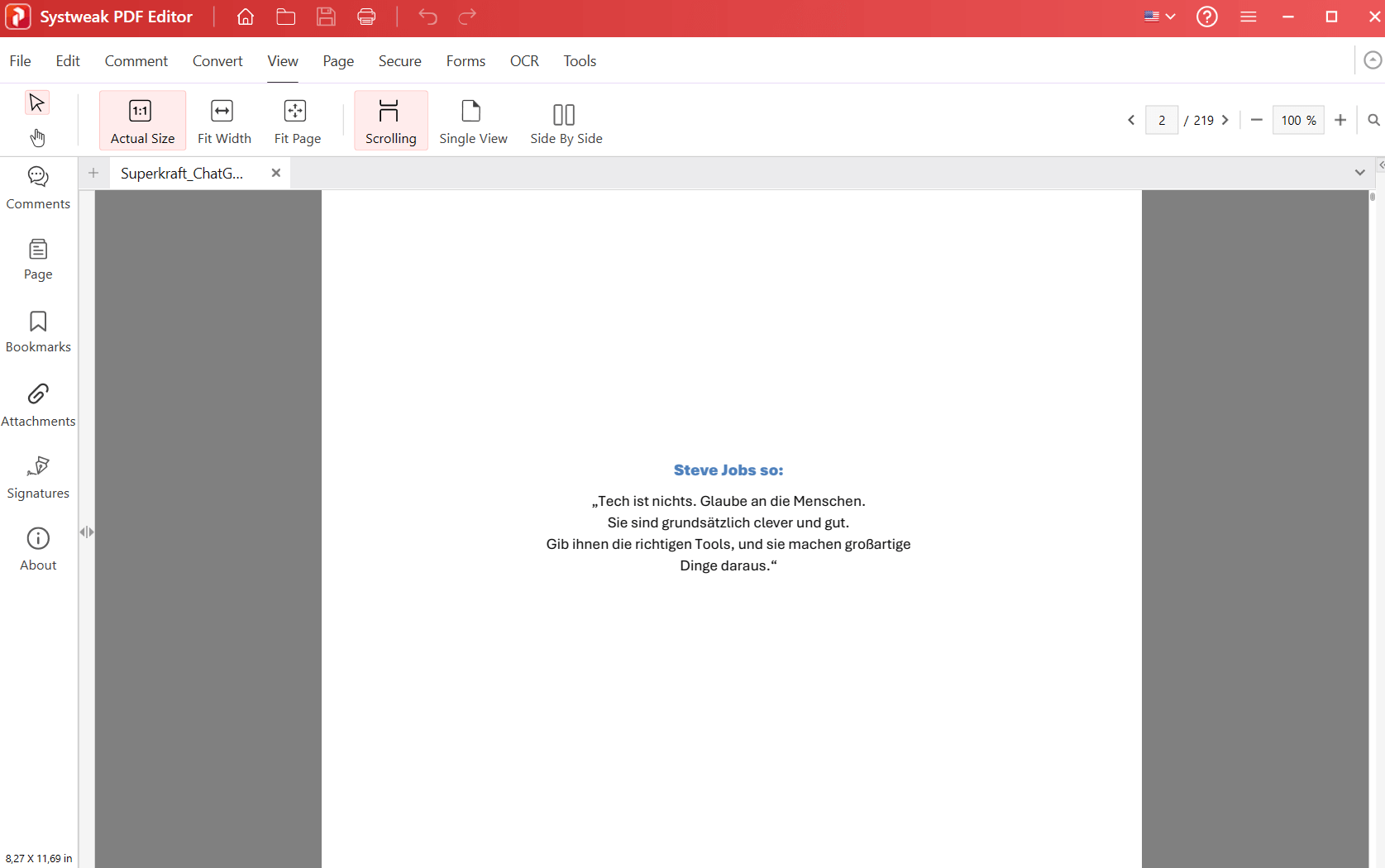Screen dimensions: 1385x868
Task: Open the Comments panel
Action: coord(37,186)
